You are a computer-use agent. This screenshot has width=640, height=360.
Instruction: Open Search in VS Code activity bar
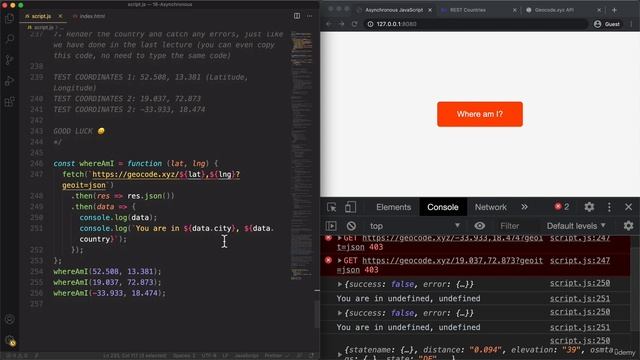pyautogui.click(x=9, y=39)
